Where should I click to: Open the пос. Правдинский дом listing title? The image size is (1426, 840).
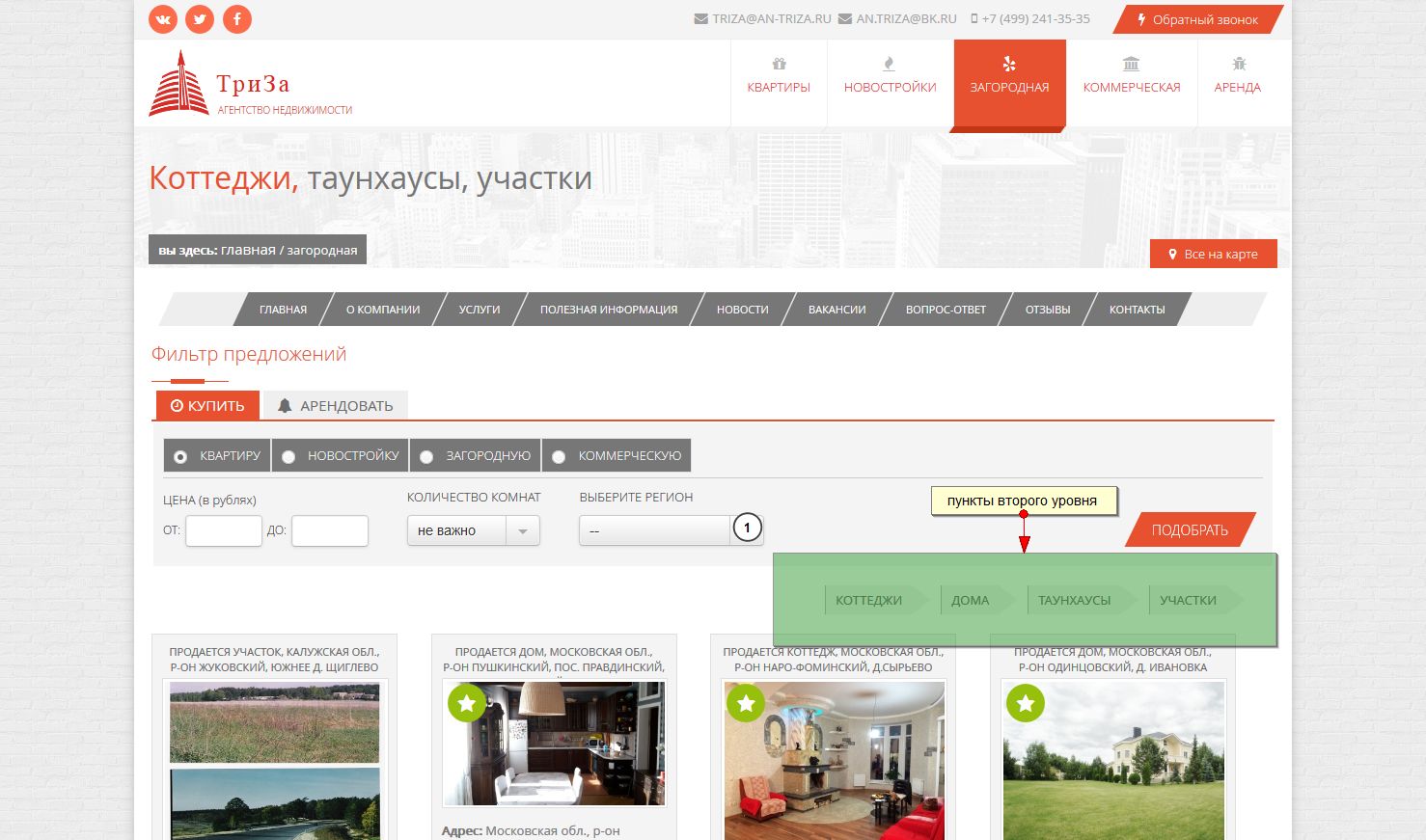coord(554,660)
